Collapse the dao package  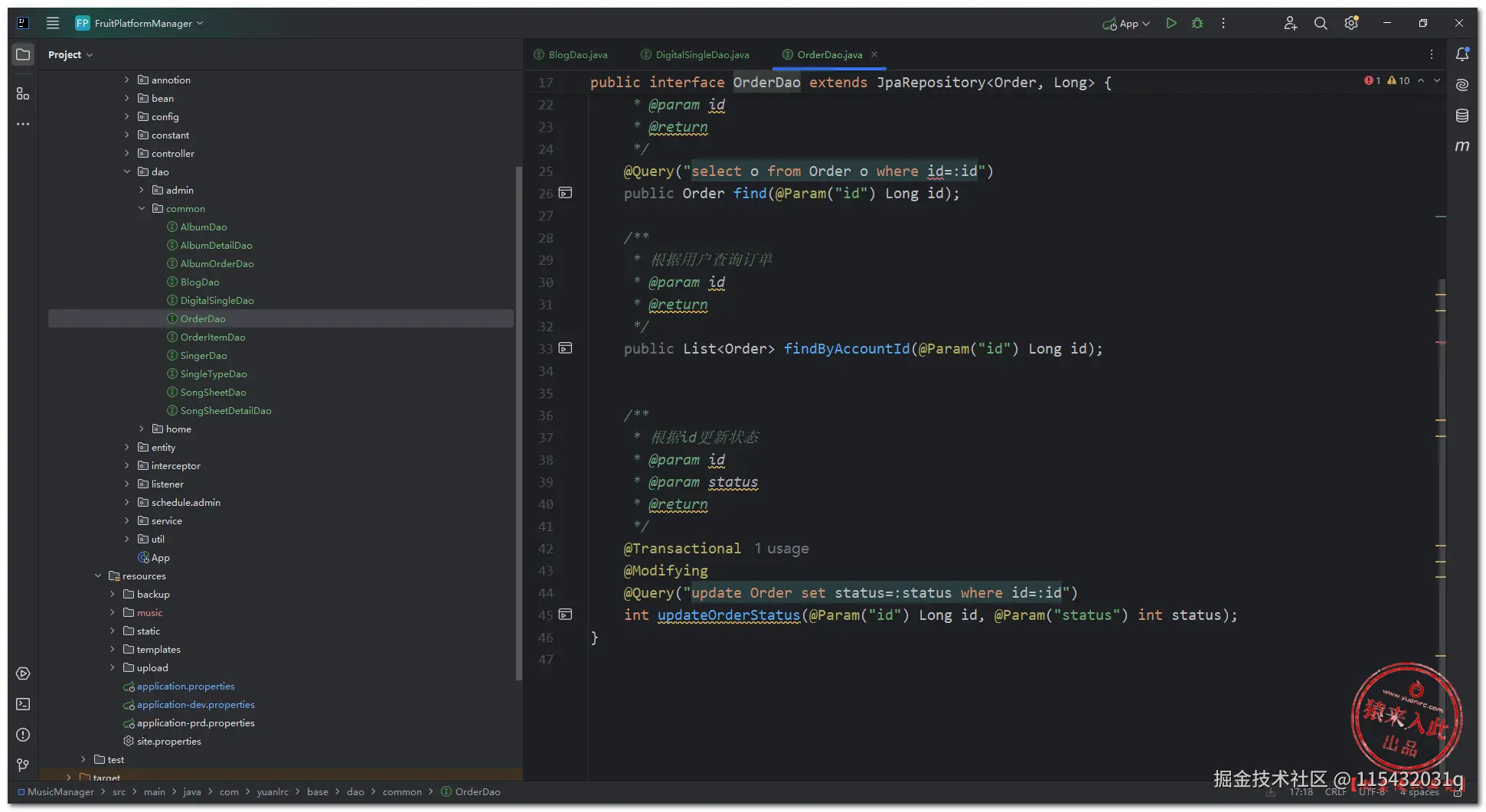(127, 171)
